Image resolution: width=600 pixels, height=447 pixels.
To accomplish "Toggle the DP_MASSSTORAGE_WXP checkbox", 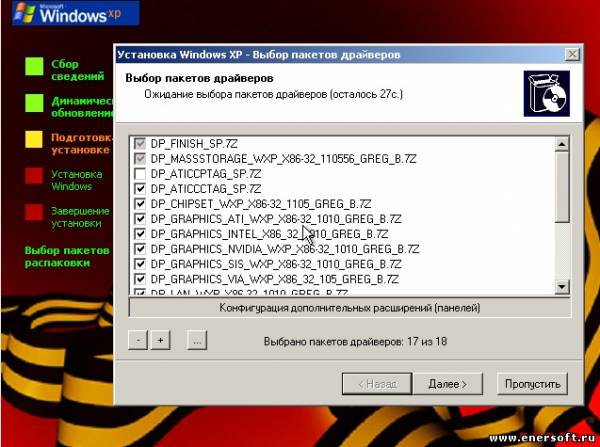I will tap(140, 159).
